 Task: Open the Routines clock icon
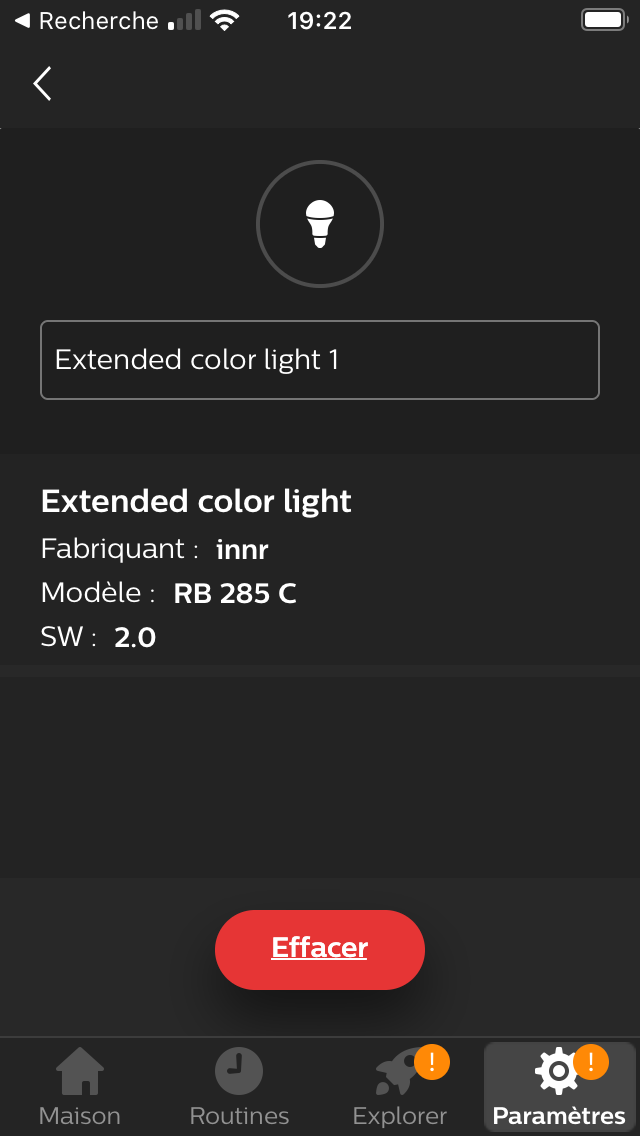coord(238,1072)
